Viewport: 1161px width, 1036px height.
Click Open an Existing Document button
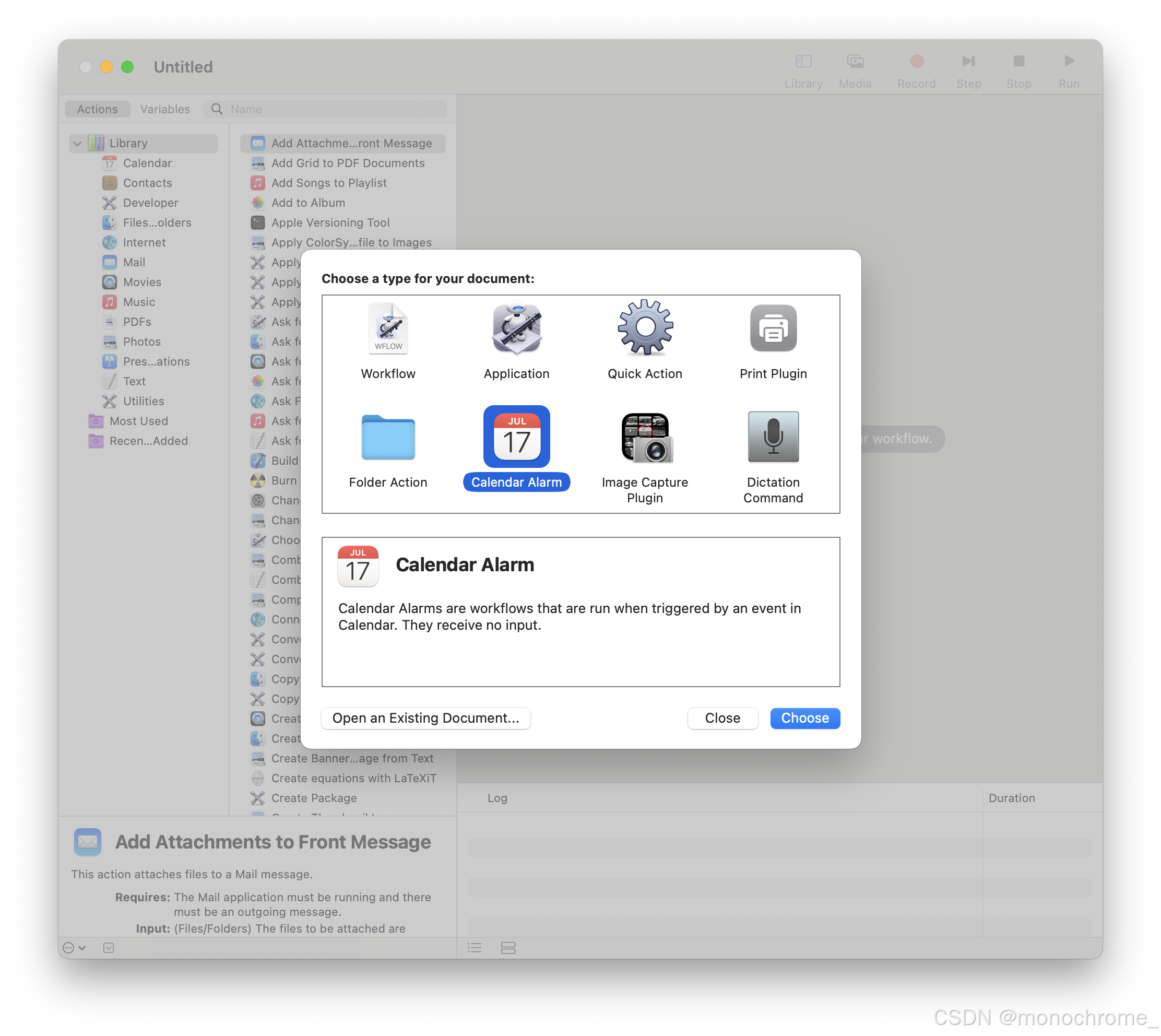tap(425, 718)
